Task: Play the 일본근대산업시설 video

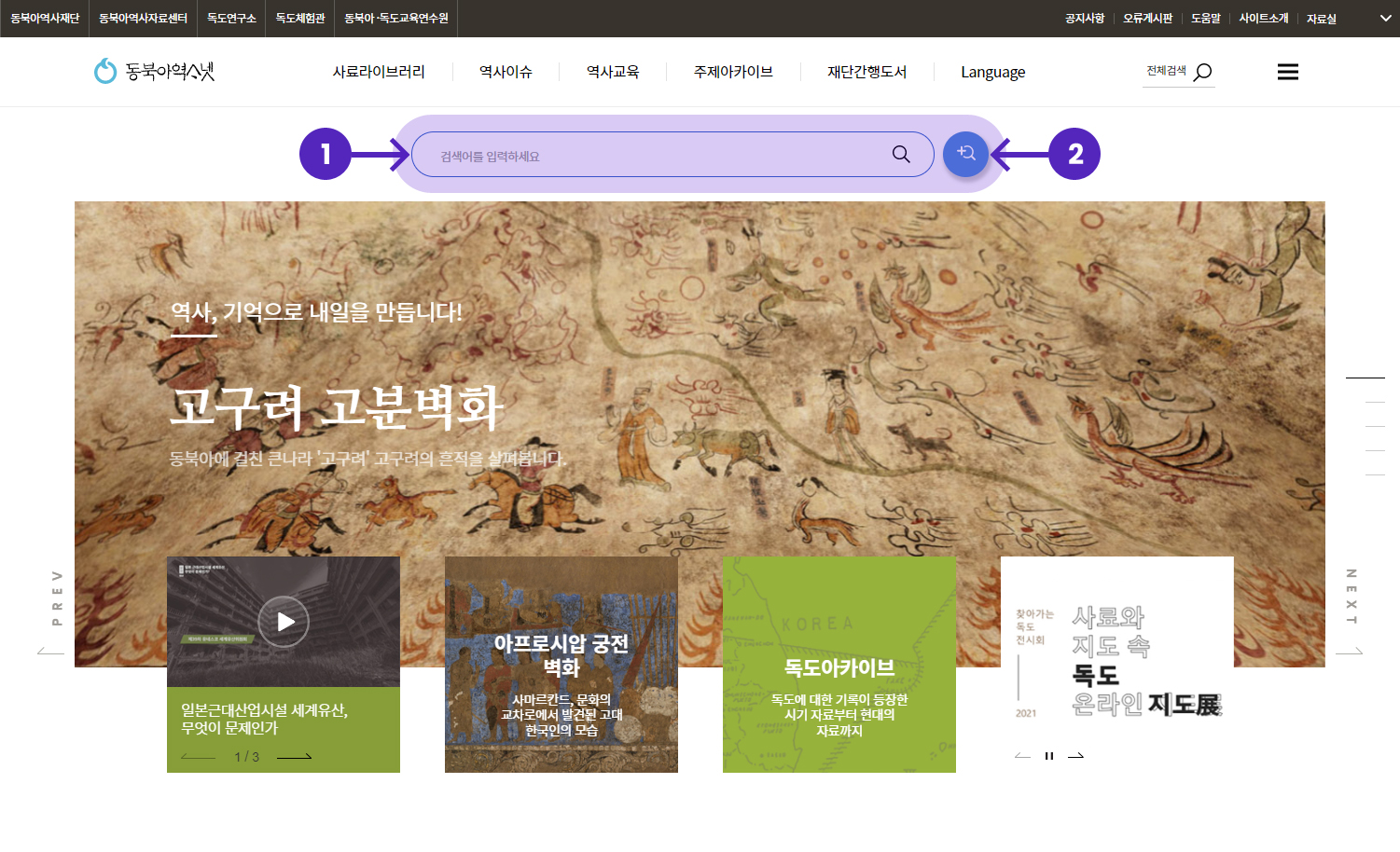Action: 284,622
